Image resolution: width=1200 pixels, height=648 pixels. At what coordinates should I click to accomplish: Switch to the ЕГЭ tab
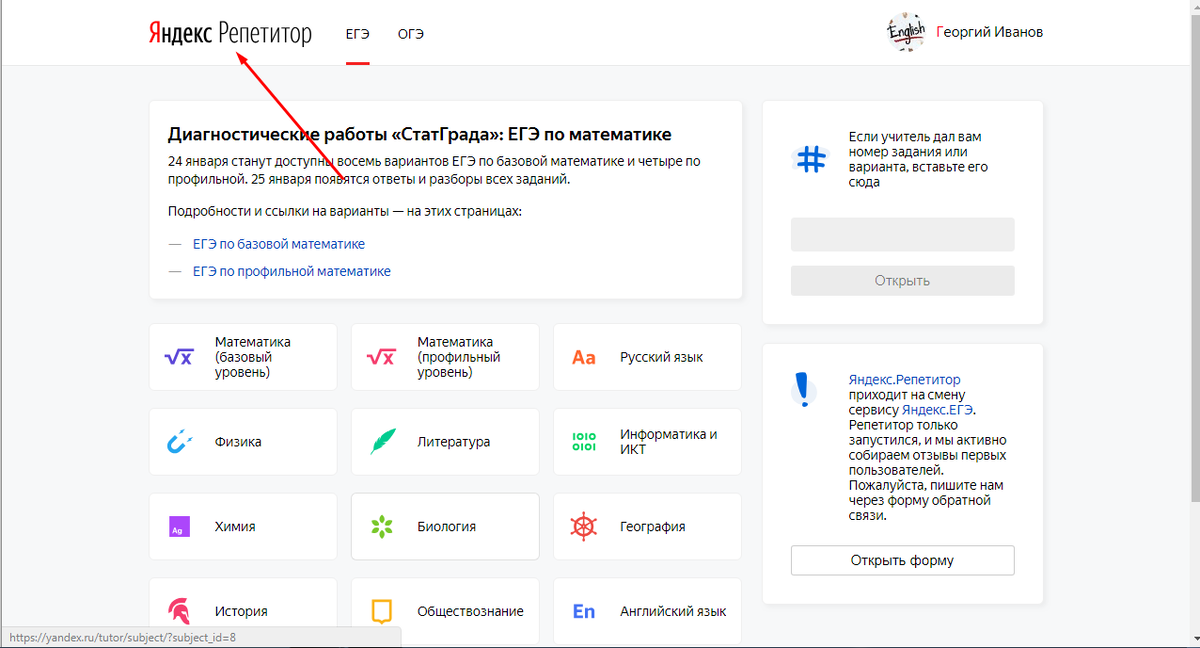pos(358,33)
